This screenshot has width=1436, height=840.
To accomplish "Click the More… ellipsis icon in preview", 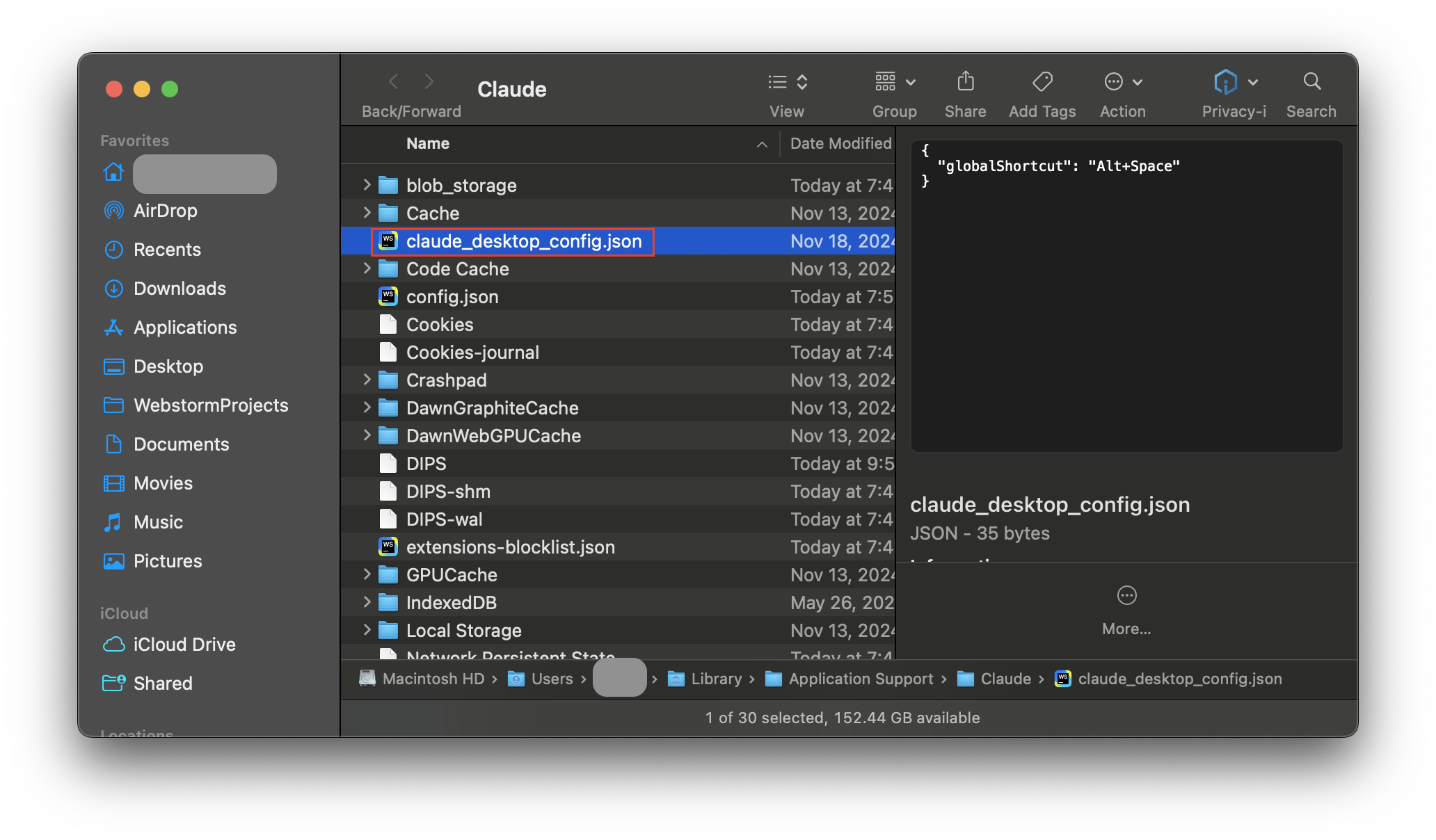I will (x=1126, y=596).
